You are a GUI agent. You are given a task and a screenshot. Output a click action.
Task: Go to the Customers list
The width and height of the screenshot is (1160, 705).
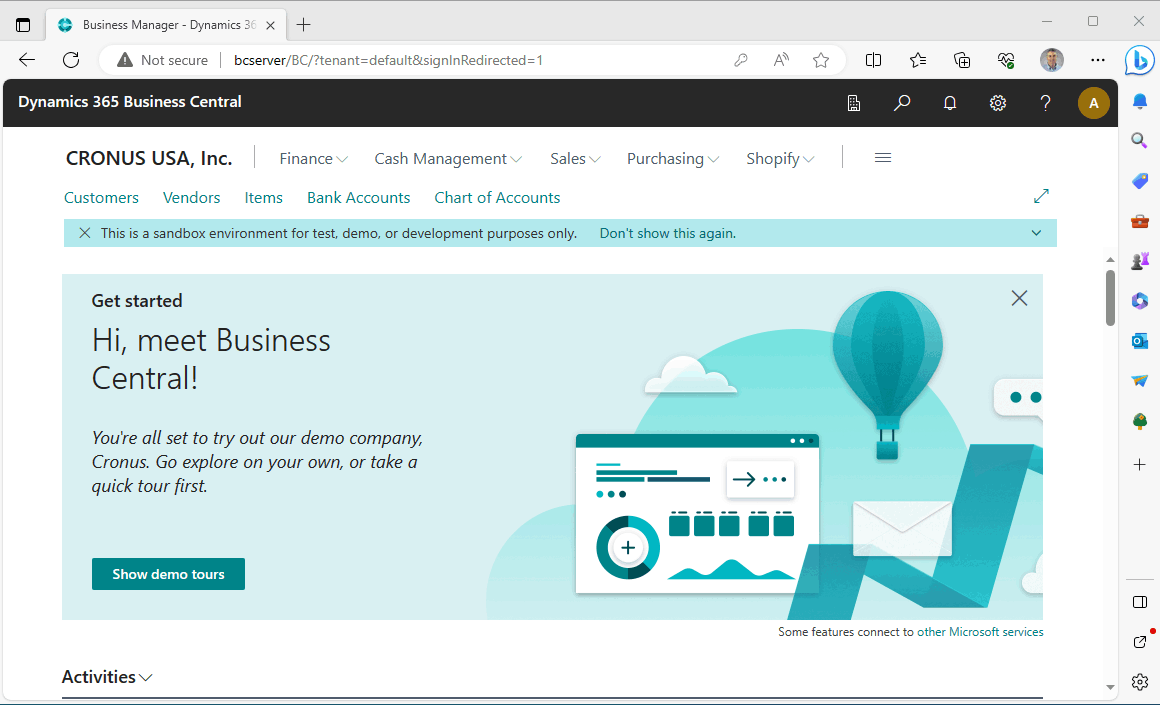pyautogui.click(x=101, y=198)
